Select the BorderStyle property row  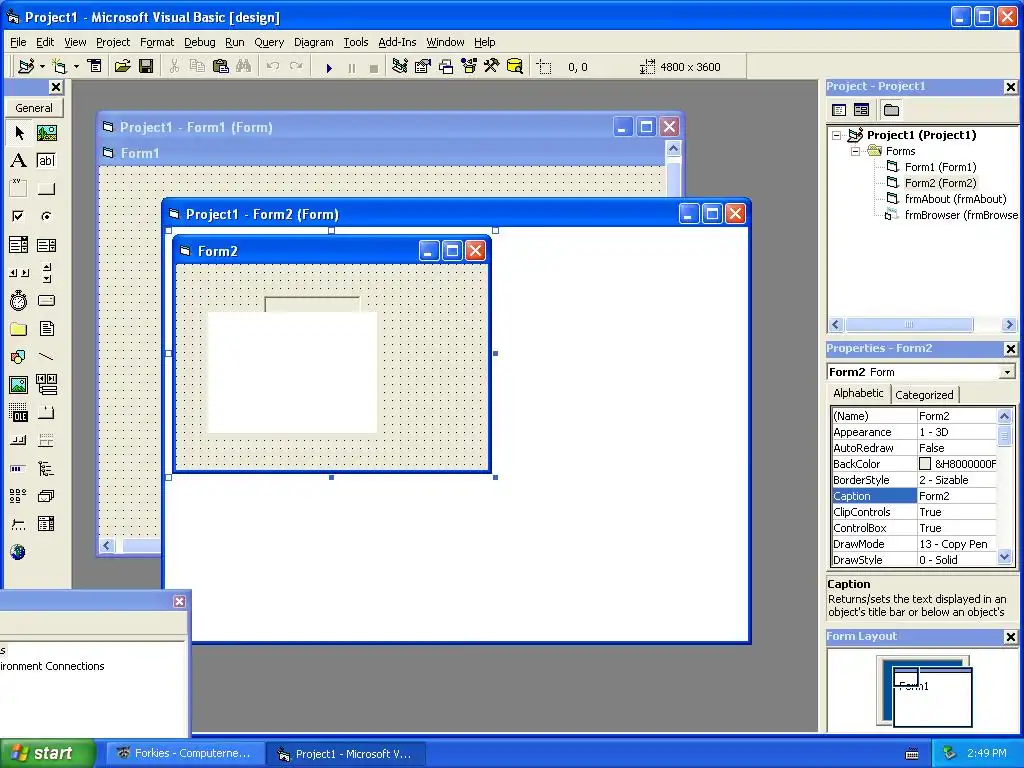click(914, 480)
